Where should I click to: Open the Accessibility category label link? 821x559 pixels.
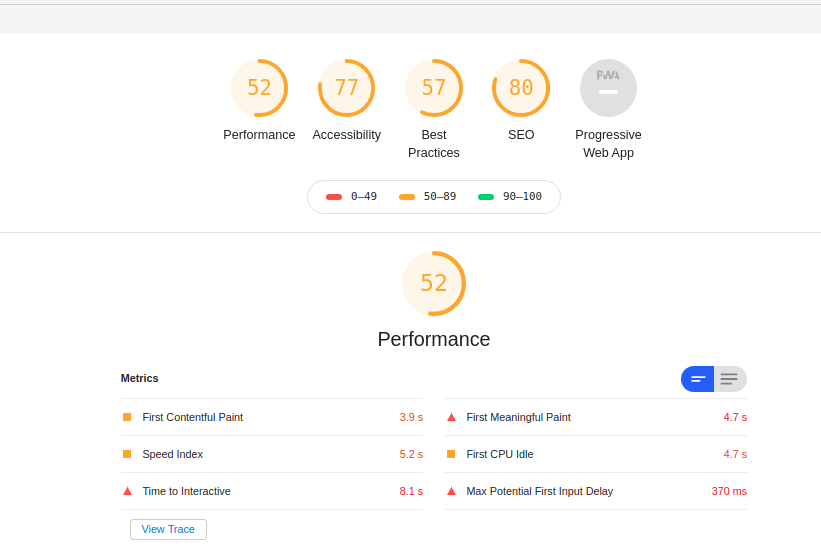(346, 135)
